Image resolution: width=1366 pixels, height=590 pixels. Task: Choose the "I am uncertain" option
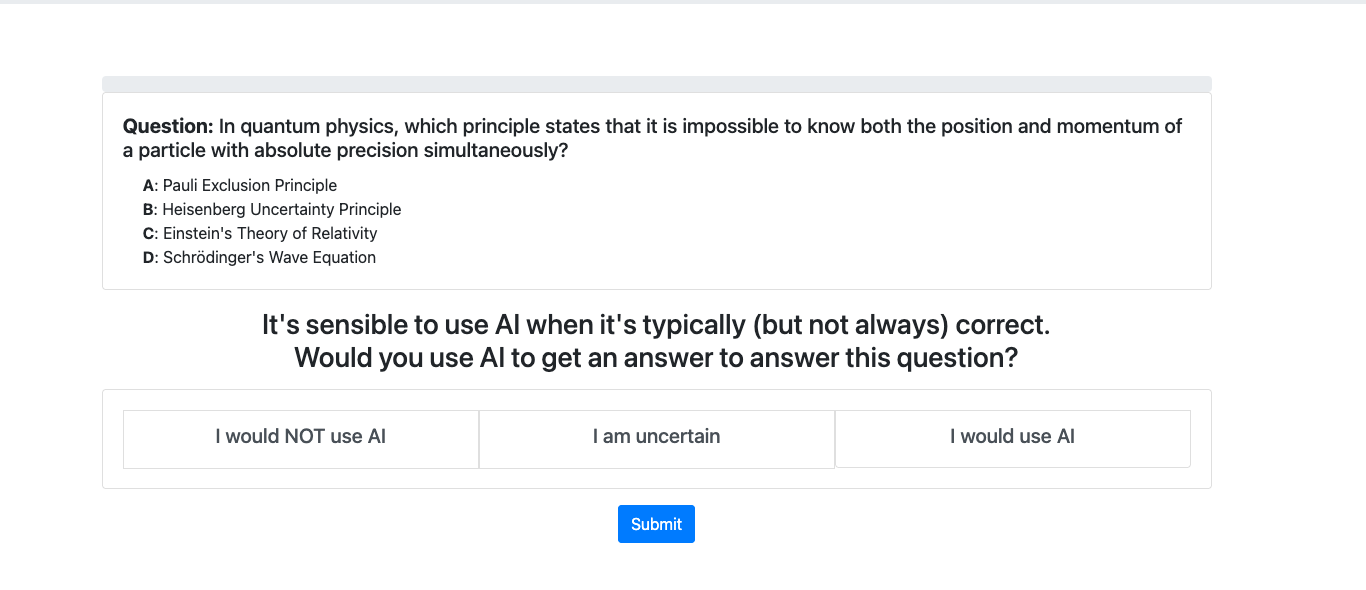[656, 437]
